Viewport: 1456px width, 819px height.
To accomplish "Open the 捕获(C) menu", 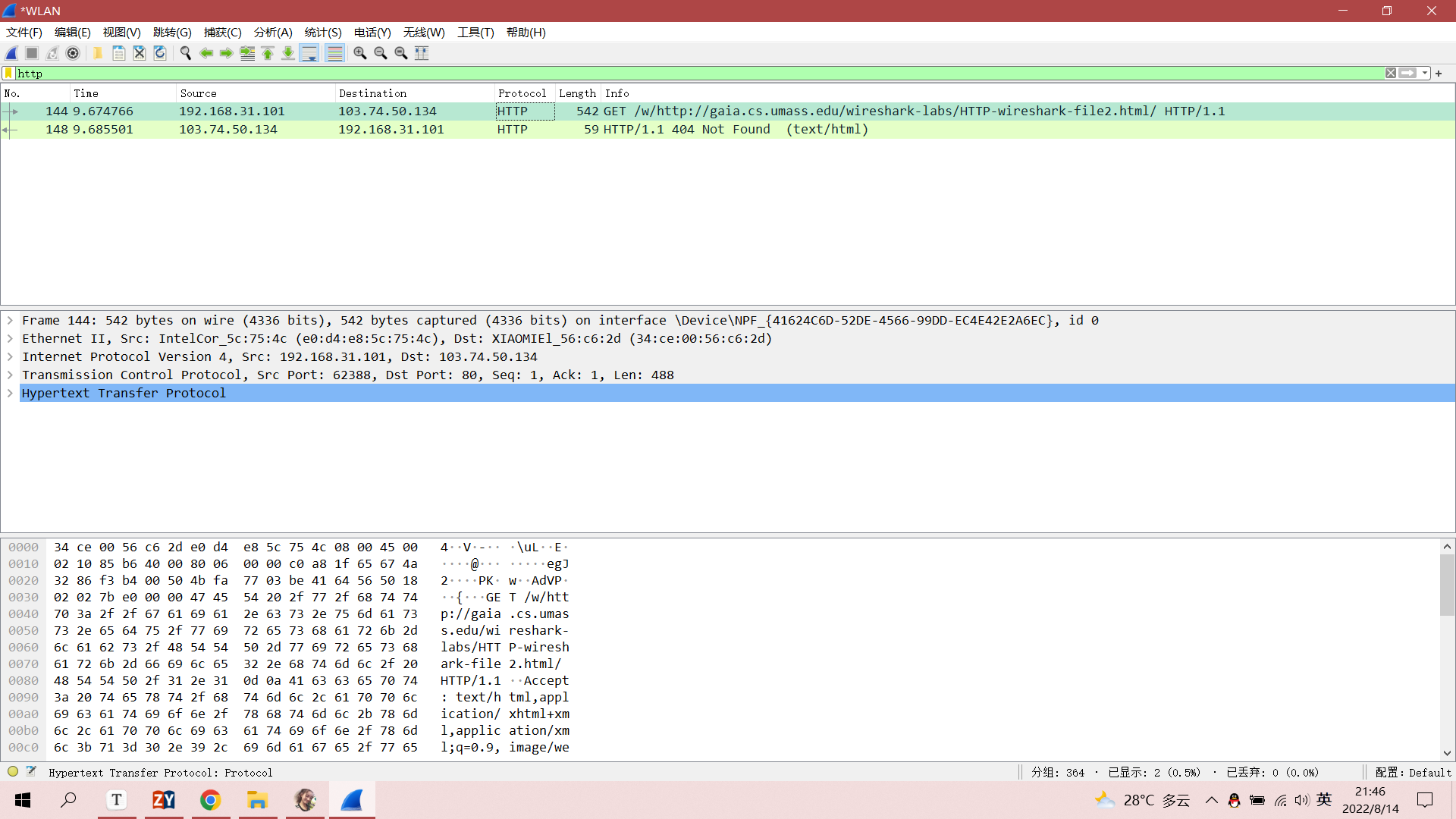I will [223, 33].
